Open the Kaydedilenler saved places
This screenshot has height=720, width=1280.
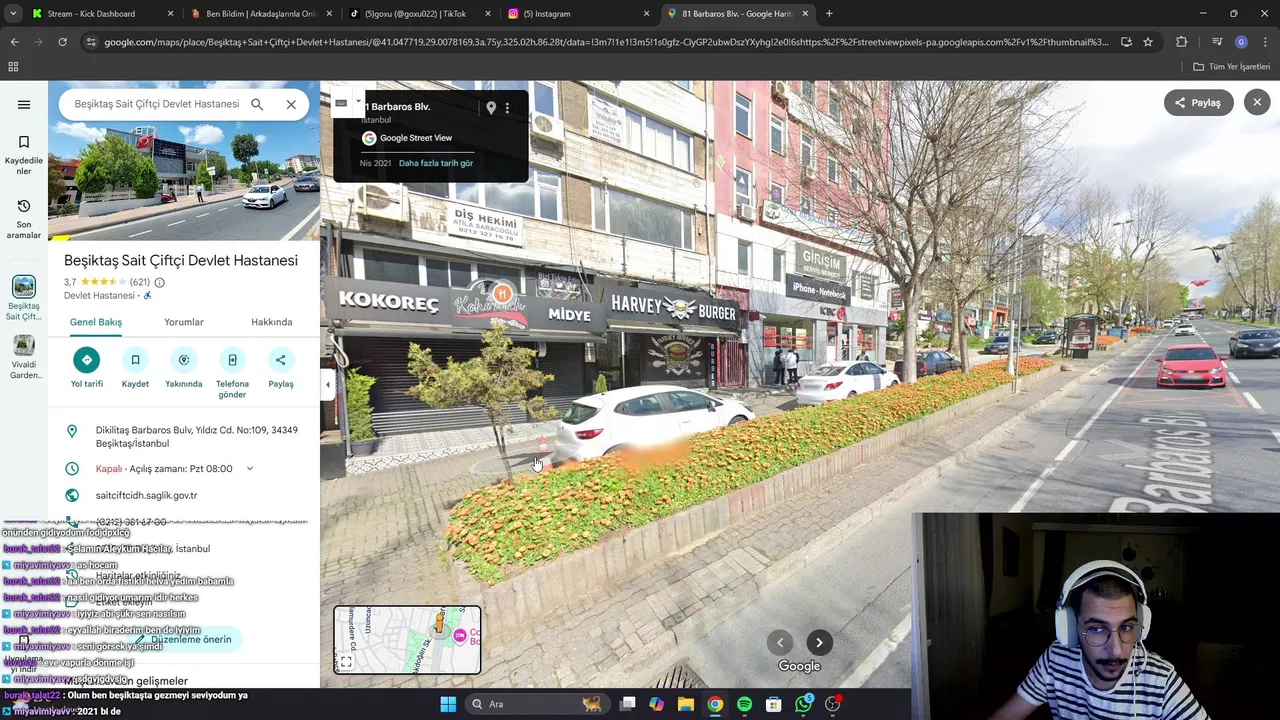point(24,155)
